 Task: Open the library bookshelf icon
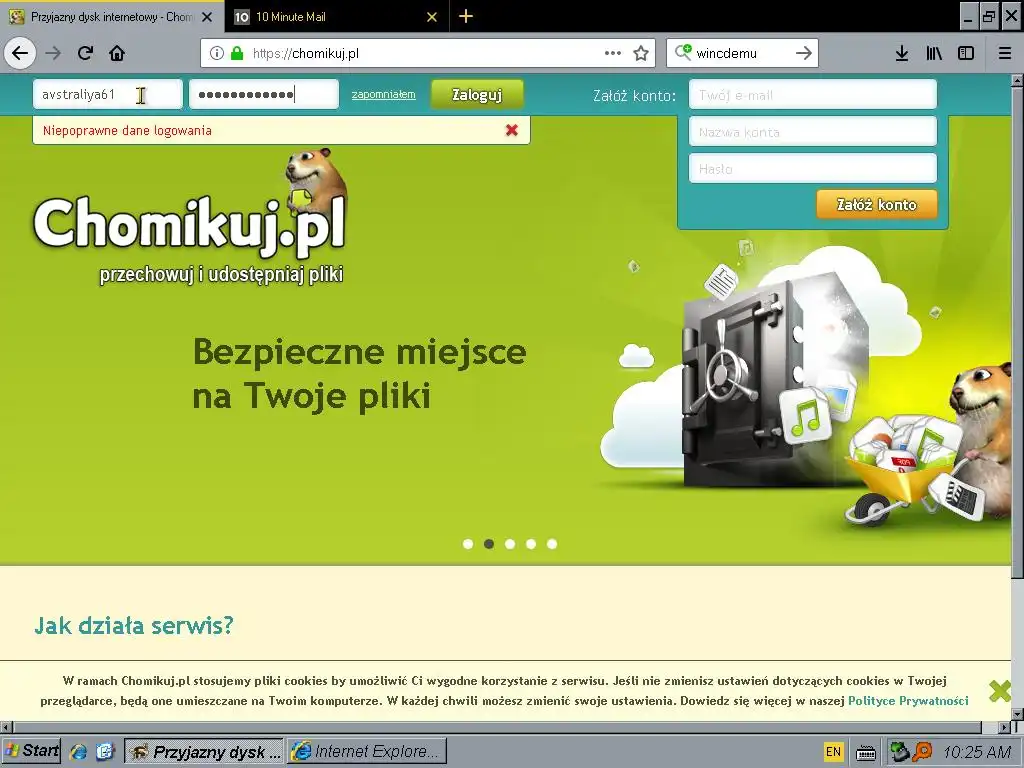tap(934, 53)
